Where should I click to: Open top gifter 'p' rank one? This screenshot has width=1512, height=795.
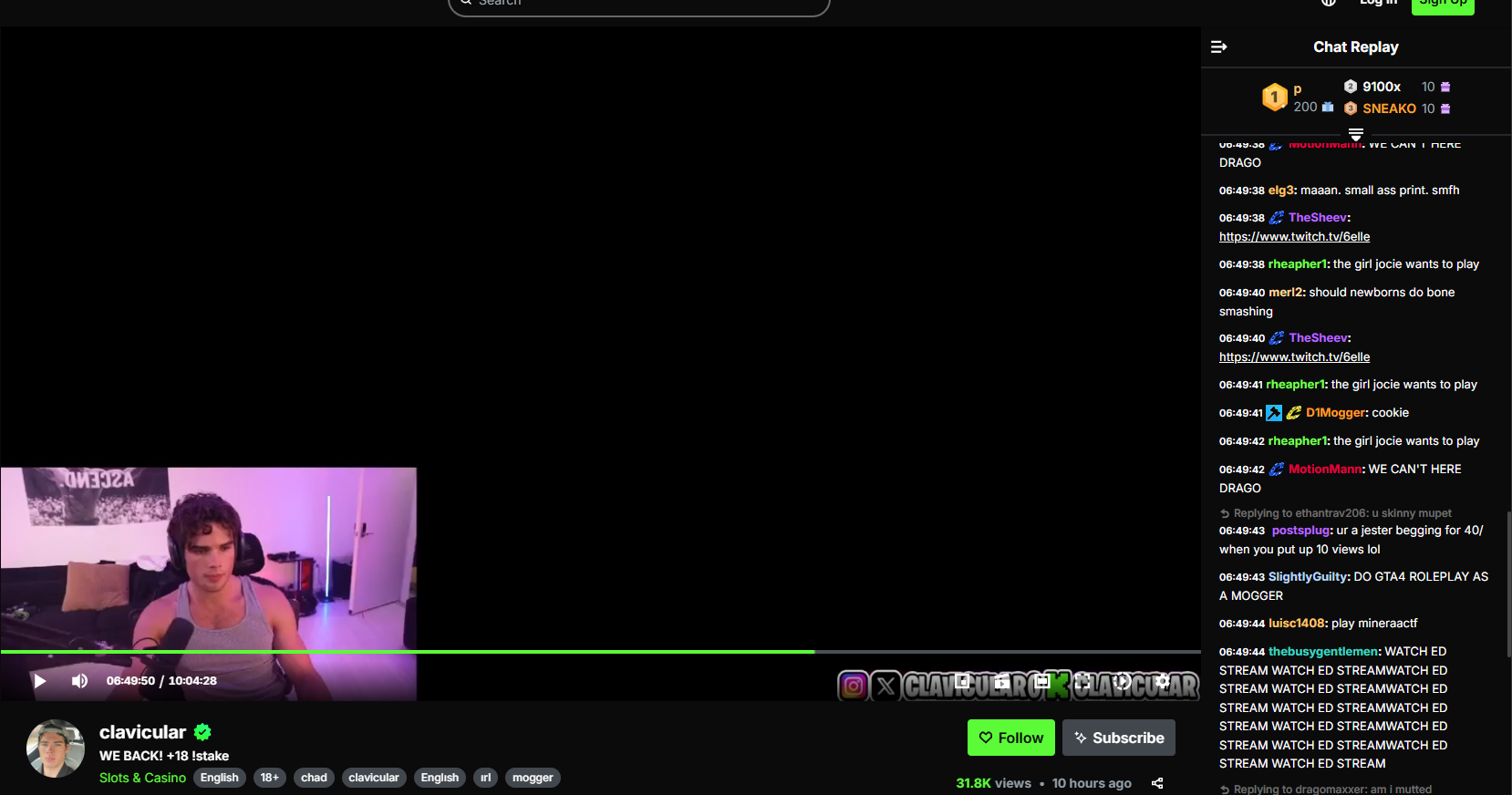1298,88
